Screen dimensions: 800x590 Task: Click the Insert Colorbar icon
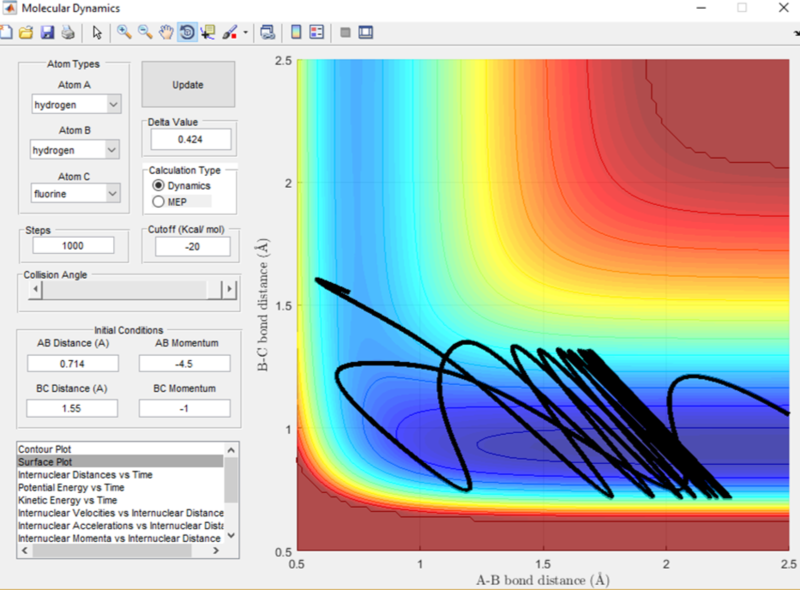point(296,32)
